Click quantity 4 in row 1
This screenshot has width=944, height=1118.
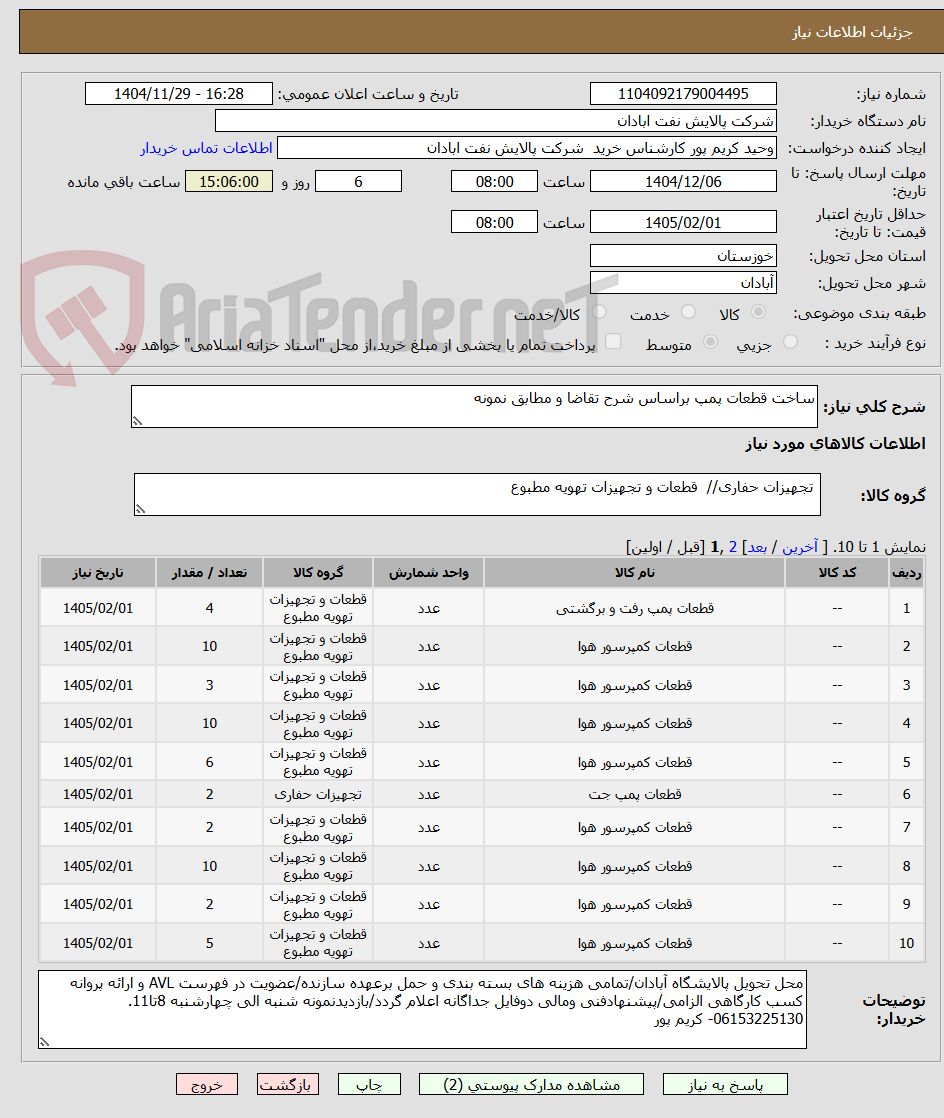coord(210,608)
